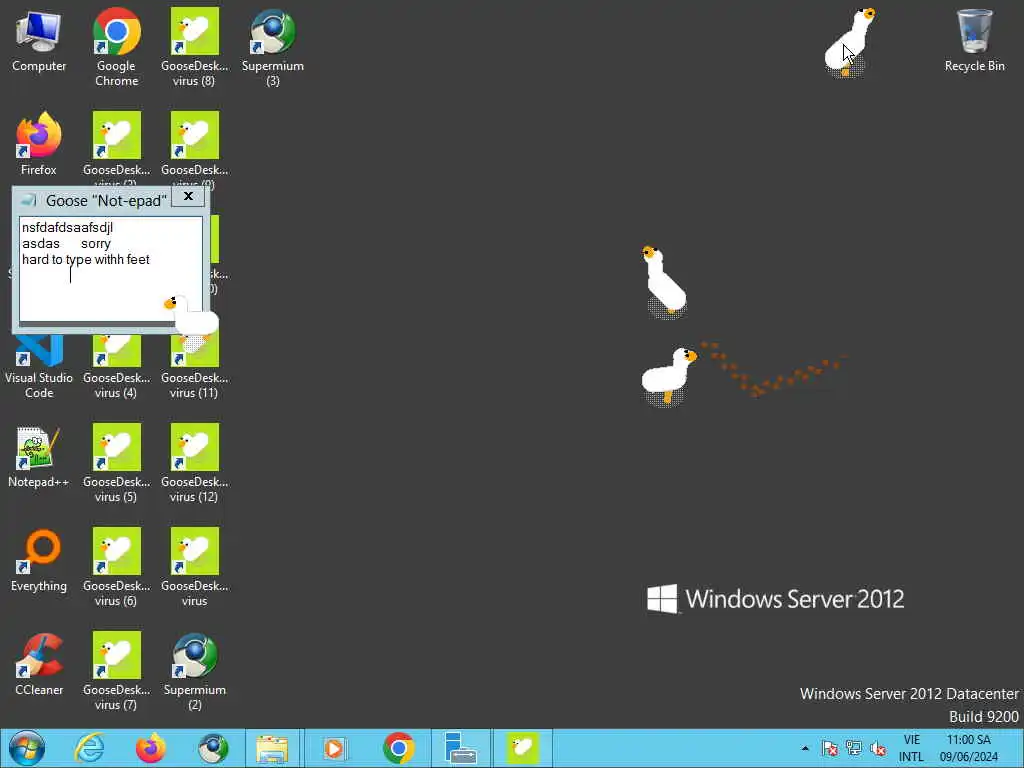Click the muted volume tray icon
Viewport: 1024px width, 768px height.
pyautogui.click(x=878, y=748)
